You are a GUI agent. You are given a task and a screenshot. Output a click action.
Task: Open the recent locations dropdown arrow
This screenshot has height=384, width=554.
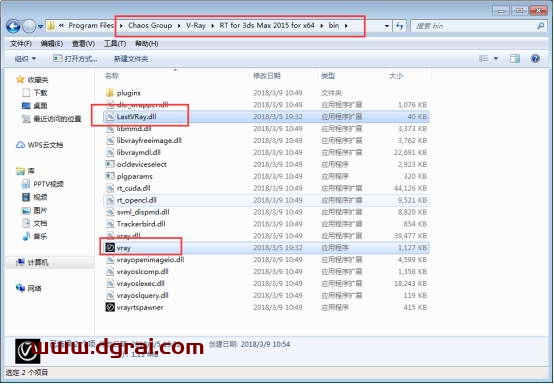(41, 26)
